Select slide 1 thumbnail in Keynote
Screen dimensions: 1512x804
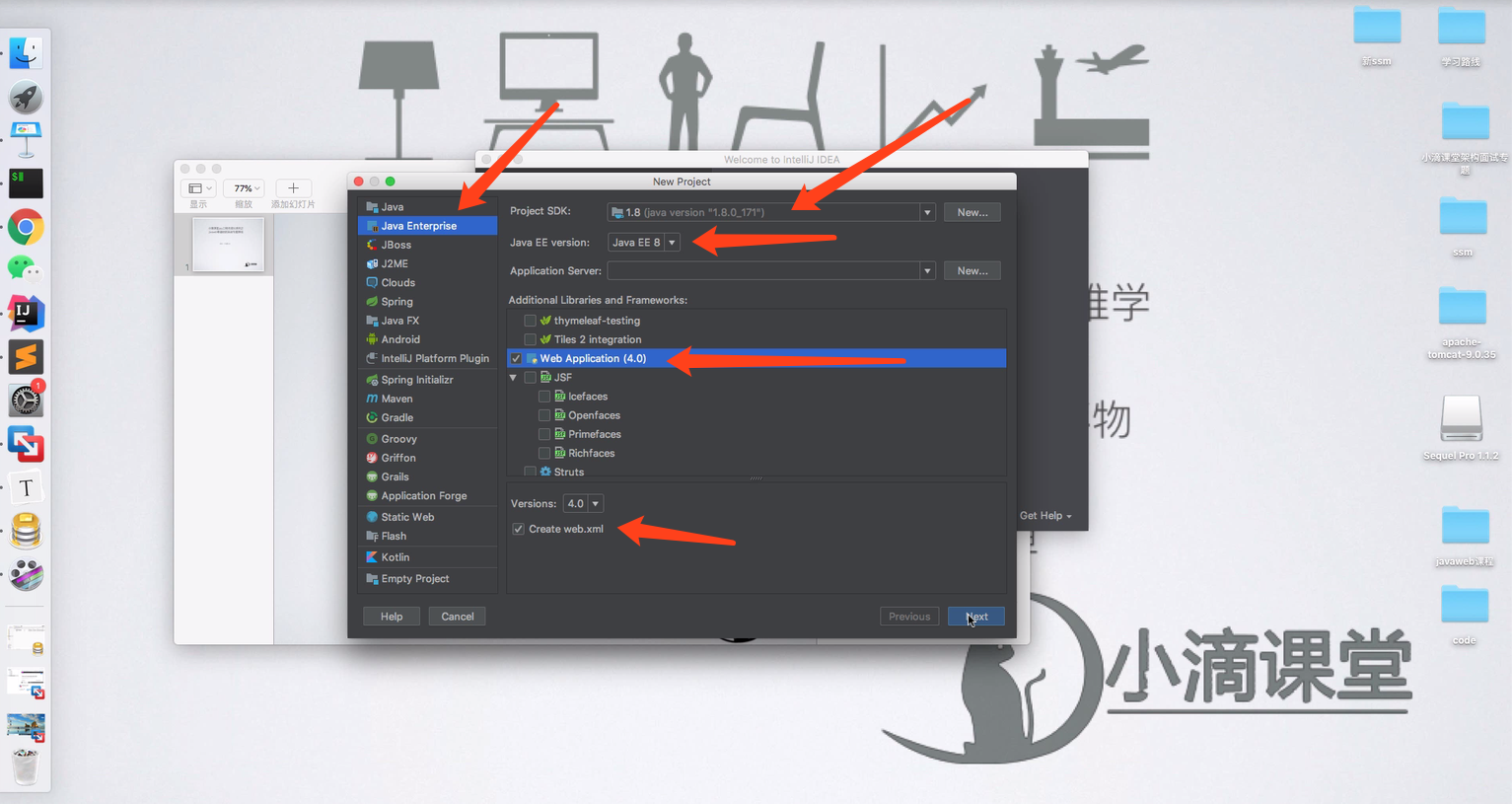[x=229, y=244]
